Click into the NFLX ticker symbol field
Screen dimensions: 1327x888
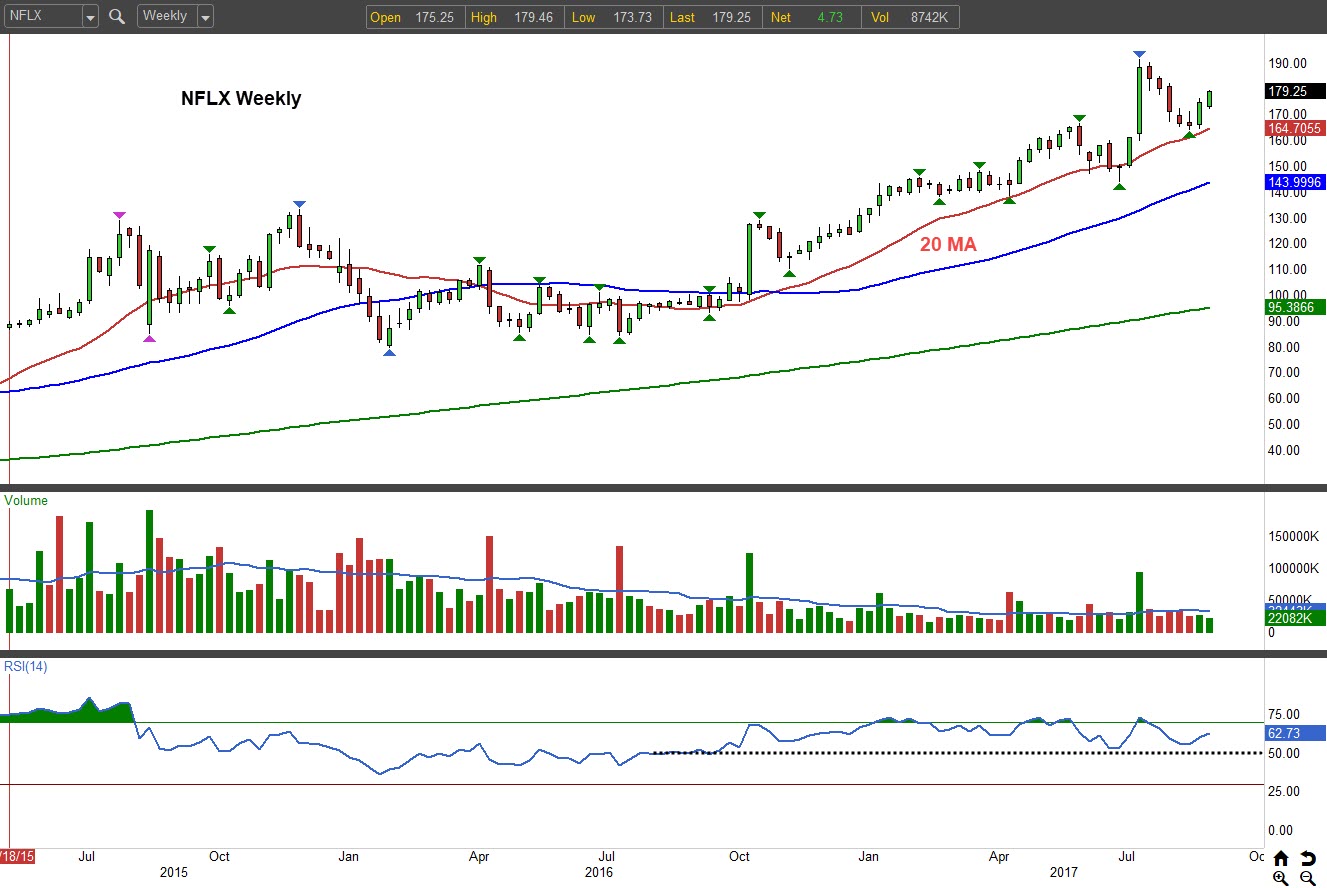[x=40, y=17]
